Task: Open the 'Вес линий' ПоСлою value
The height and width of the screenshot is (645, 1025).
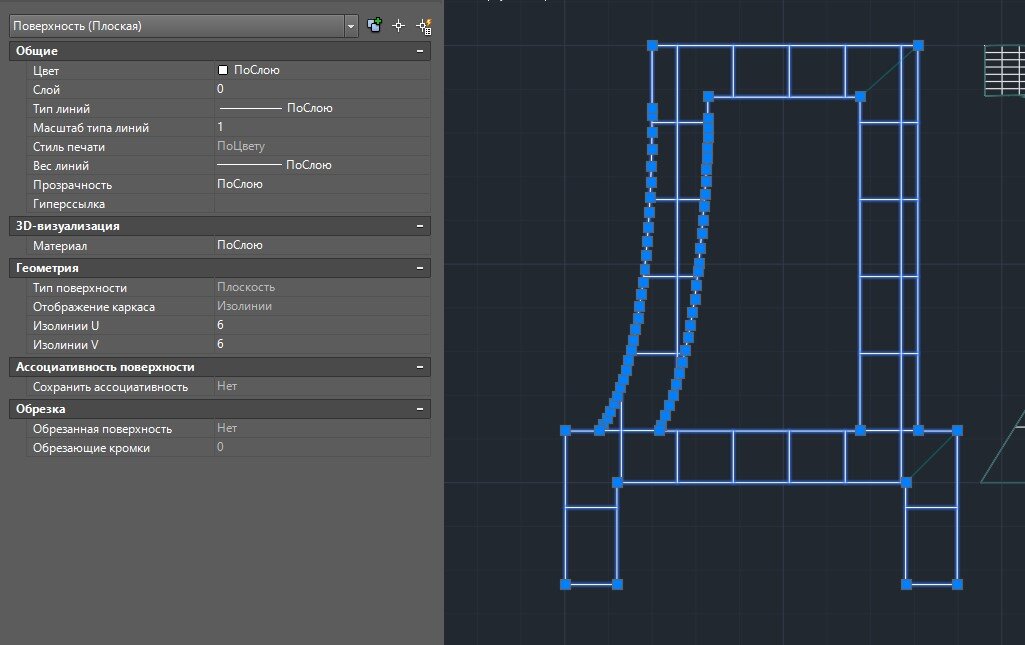Action: click(x=322, y=165)
